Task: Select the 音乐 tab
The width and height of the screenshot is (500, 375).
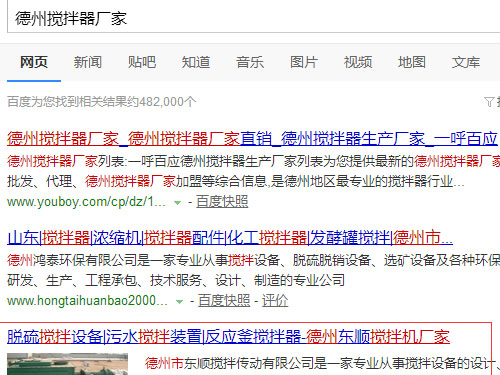Action: [x=250, y=62]
